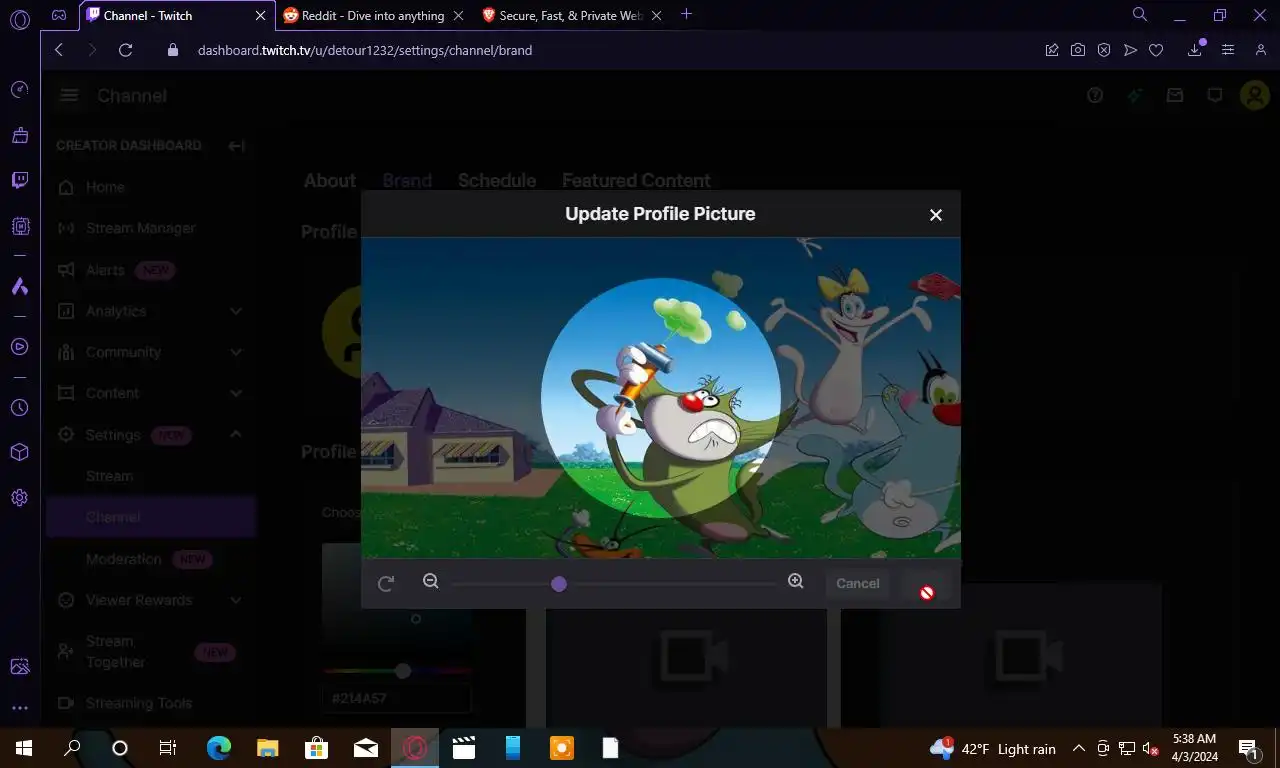Click the circular crop area on the image
Viewport: 1280px width, 768px height.
[x=660, y=398]
